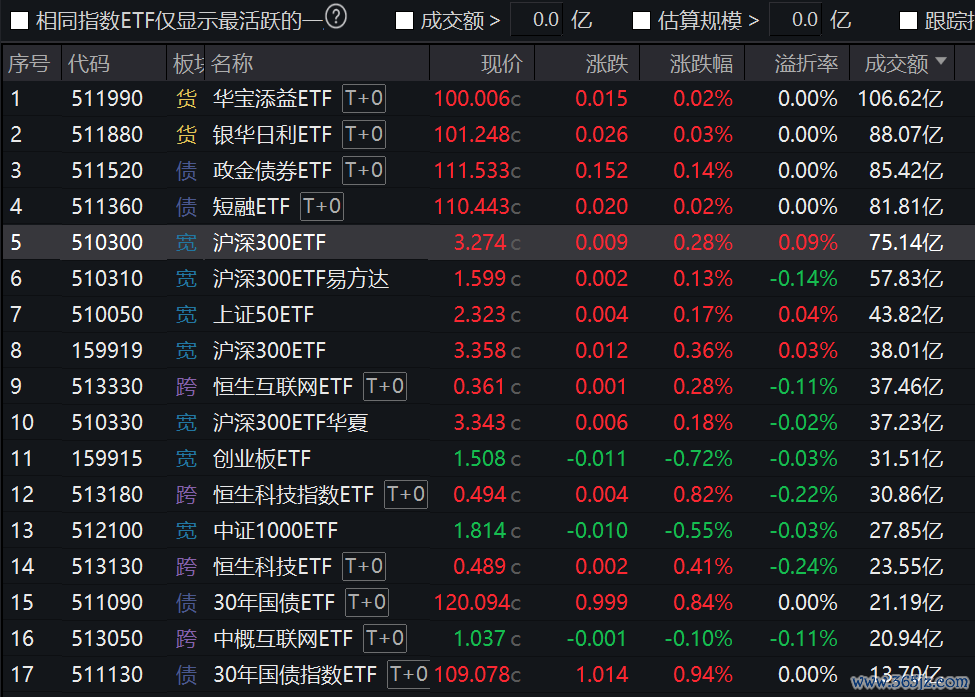The width and height of the screenshot is (975, 697).
Task: Click change value 0.999 in row 15
Action: [x=601, y=603]
